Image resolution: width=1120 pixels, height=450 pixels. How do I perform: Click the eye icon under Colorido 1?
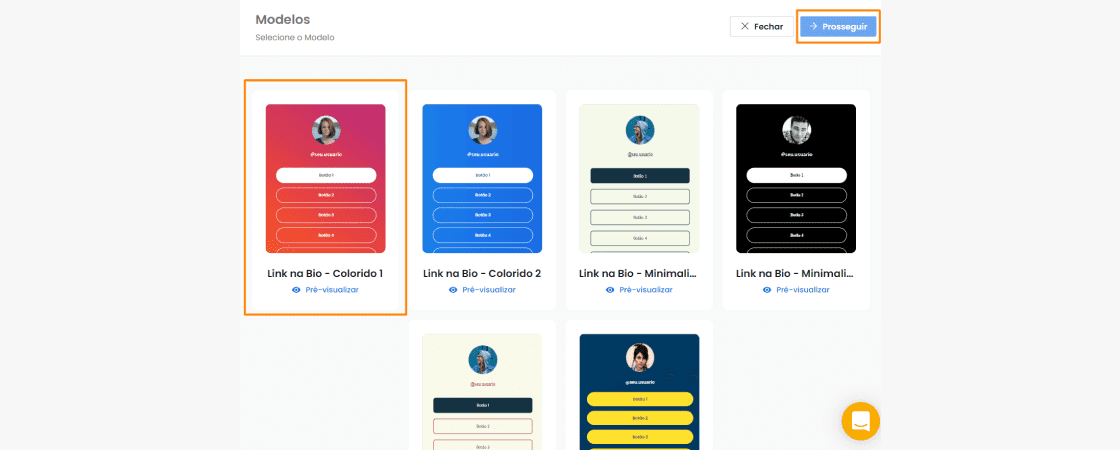pos(296,290)
